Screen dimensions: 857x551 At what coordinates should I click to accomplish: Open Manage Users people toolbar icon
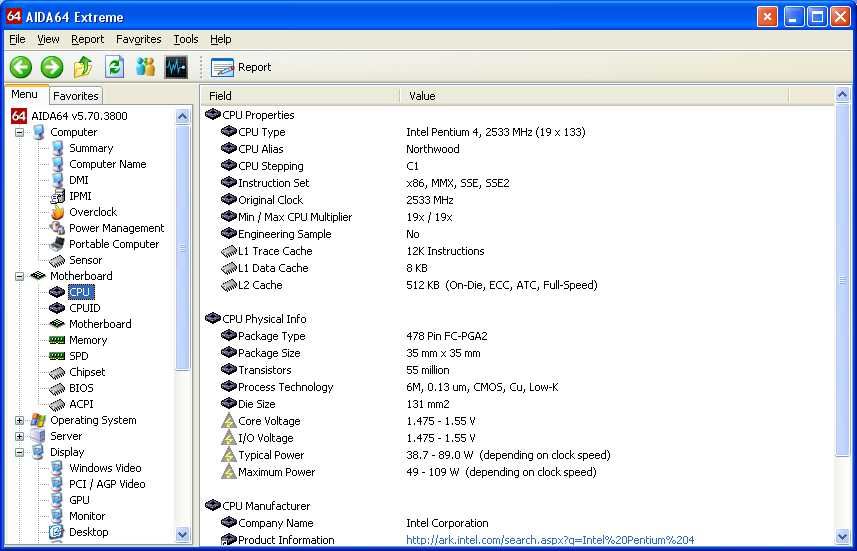pos(145,67)
